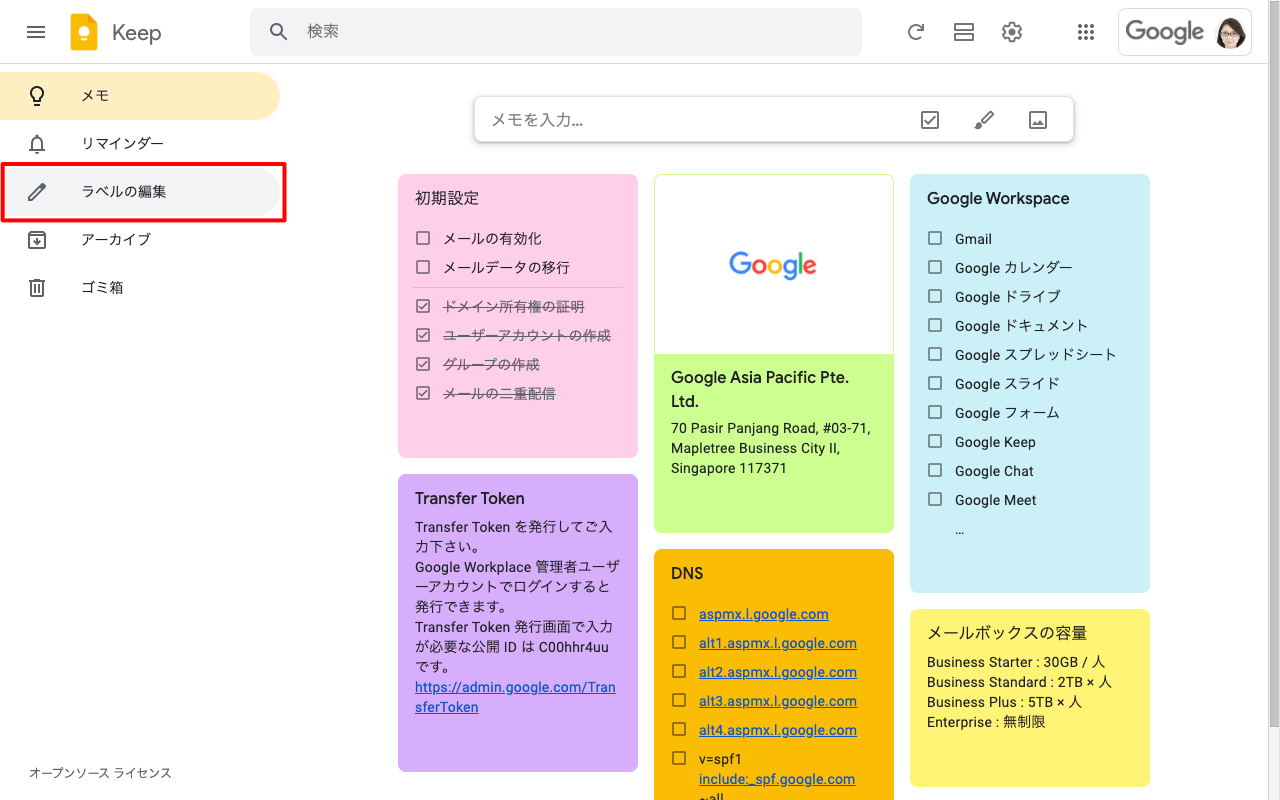Create a new image note

point(1038,120)
